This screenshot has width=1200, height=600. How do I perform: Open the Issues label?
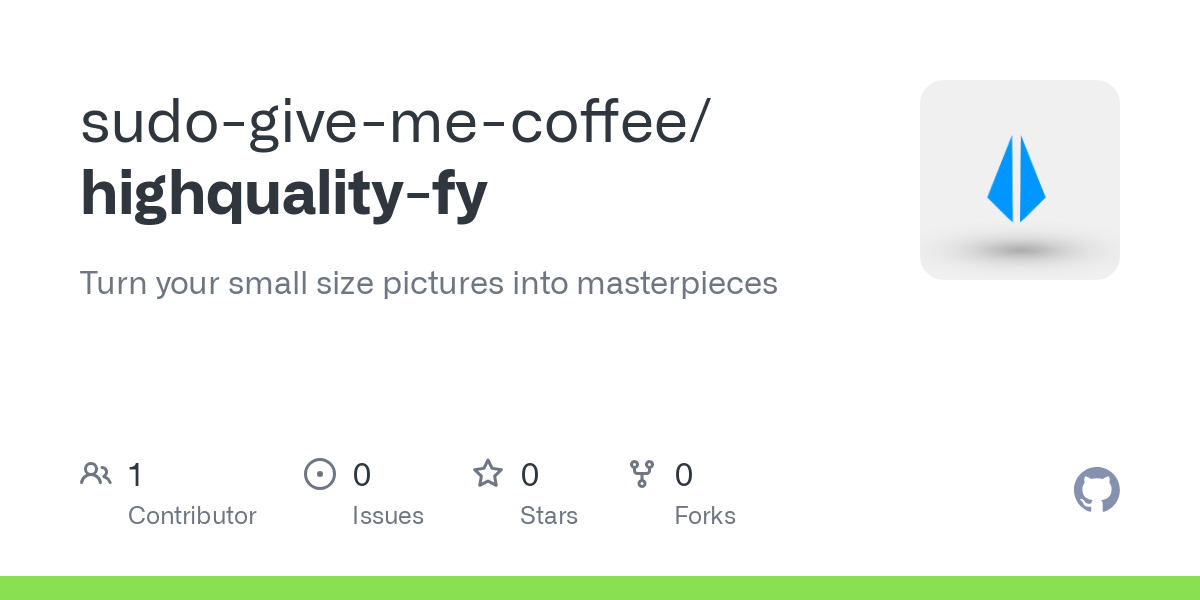388,516
